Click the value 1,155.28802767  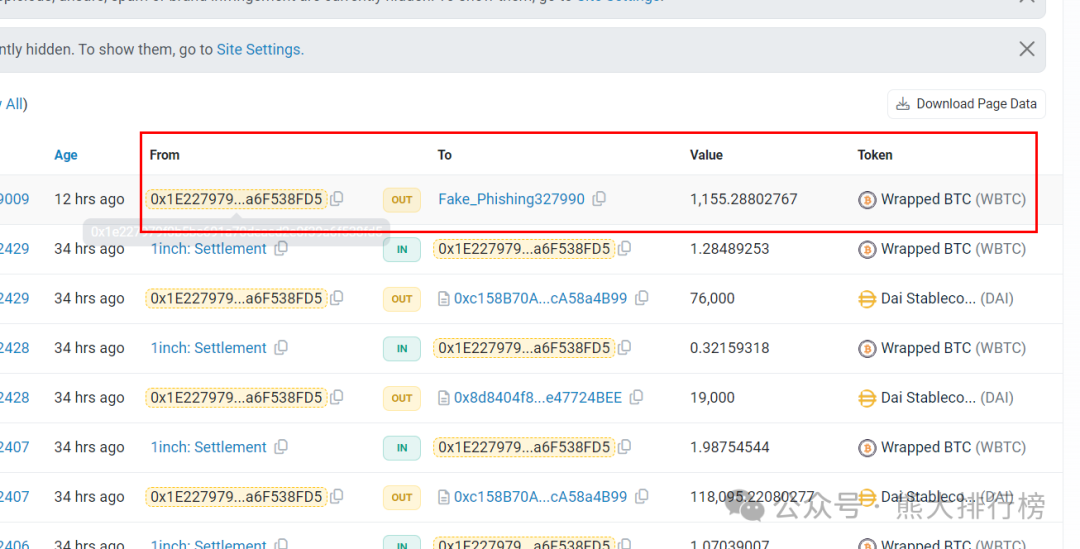coord(744,199)
